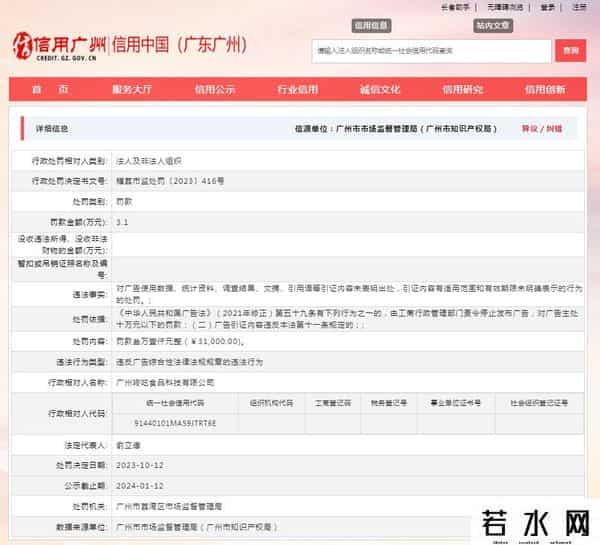Open the 长者助手 link at top
Image resolution: width=600 pixels, height=545 pixels.
point(455,7)
